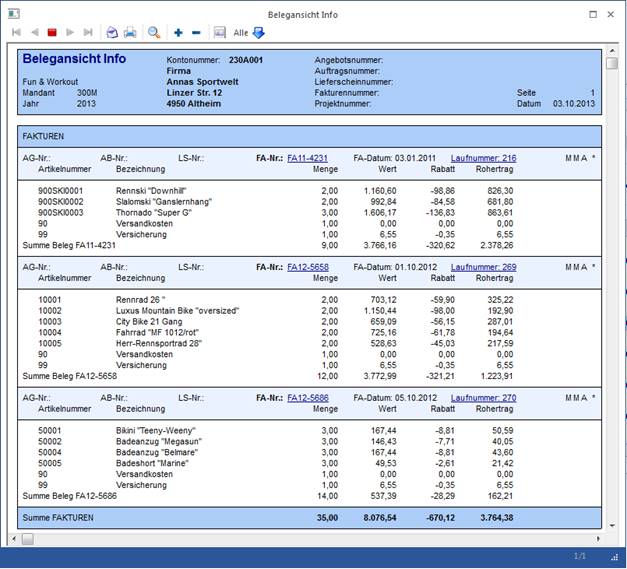Send report by e-mail icon
The height and width of the screenshot is (569, 627).
[112, 33]
